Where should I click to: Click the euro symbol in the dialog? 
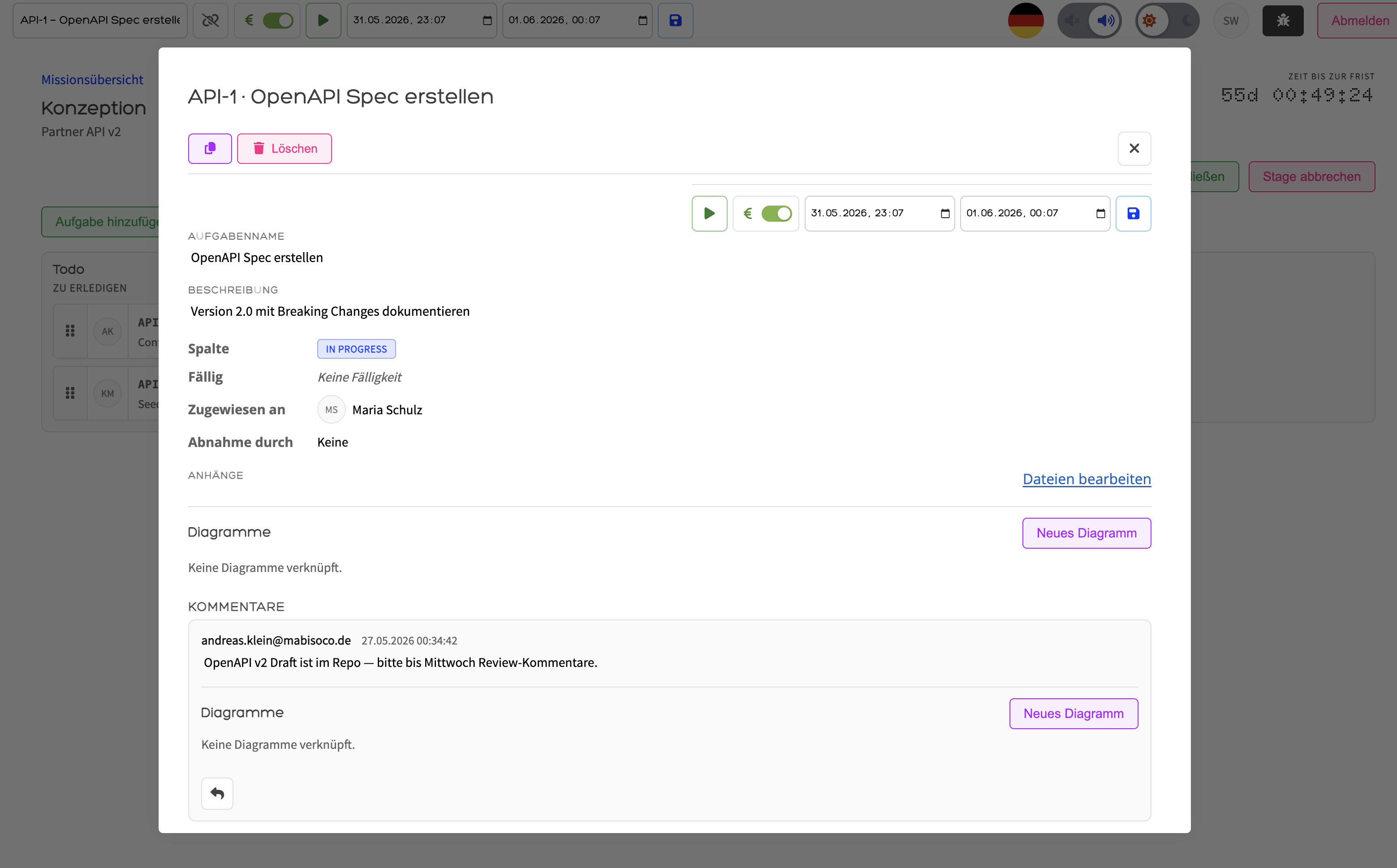point(748,214)
